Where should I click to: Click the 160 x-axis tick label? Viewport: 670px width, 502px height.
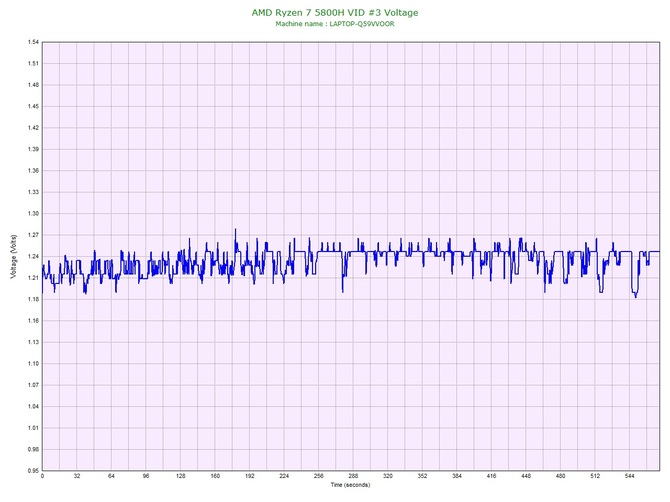[x=215, y=476]
